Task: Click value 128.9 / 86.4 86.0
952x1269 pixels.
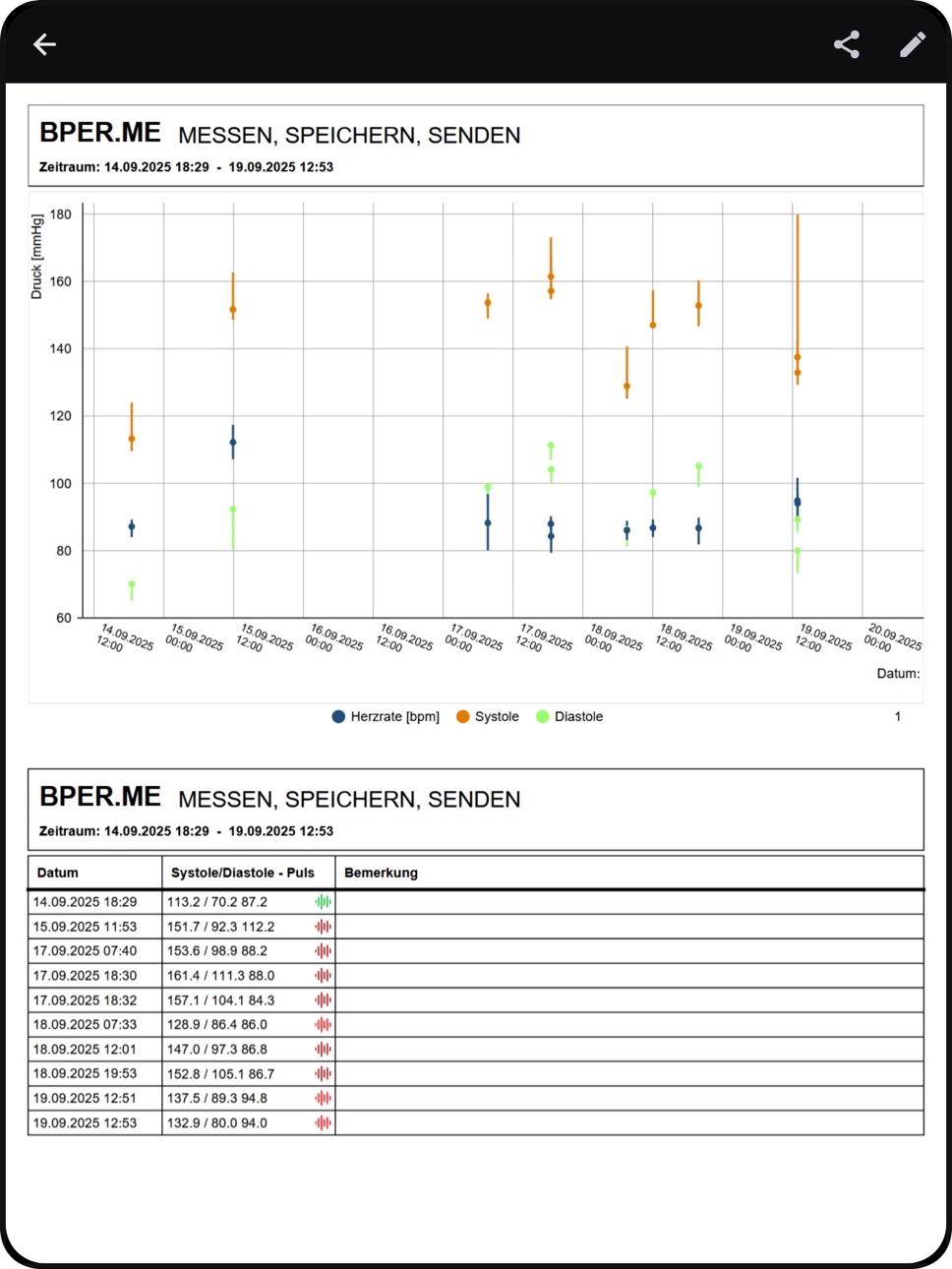Action: 216,1025
